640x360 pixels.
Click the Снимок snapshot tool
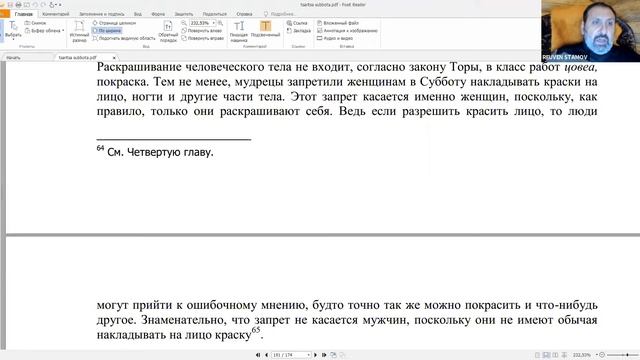(x=36, y=23)
